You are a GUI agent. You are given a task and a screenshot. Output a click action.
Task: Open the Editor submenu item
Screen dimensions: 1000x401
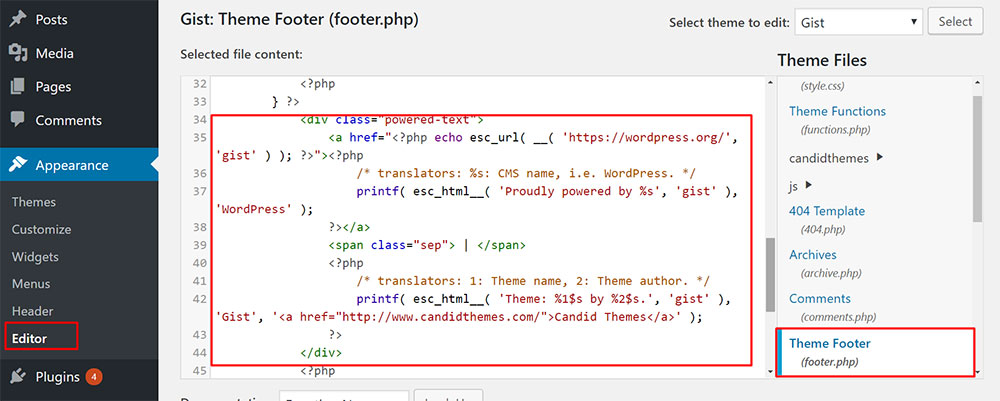coord(29,338)
